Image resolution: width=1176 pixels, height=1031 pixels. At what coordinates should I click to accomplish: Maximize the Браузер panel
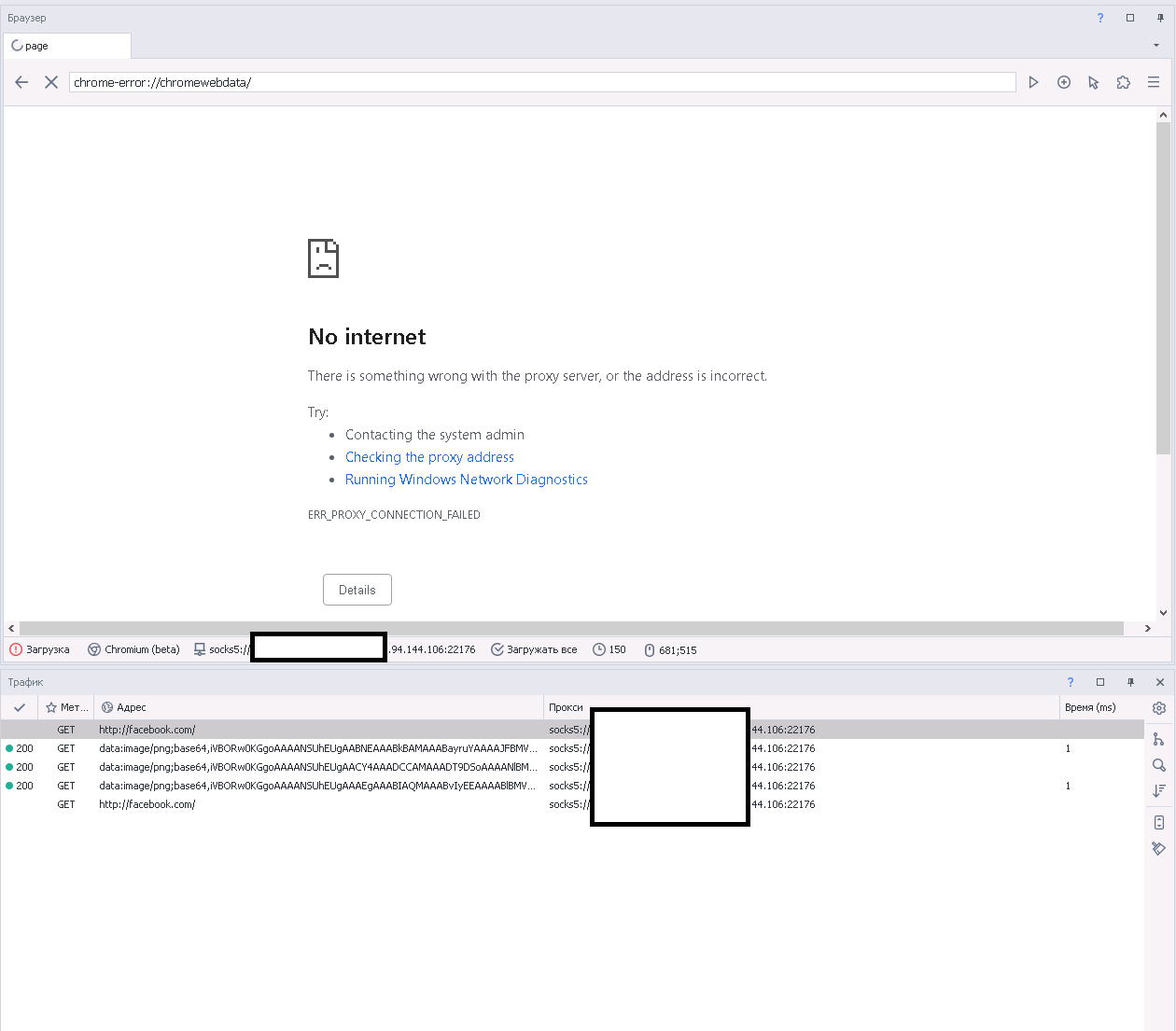pos(1130,18)
